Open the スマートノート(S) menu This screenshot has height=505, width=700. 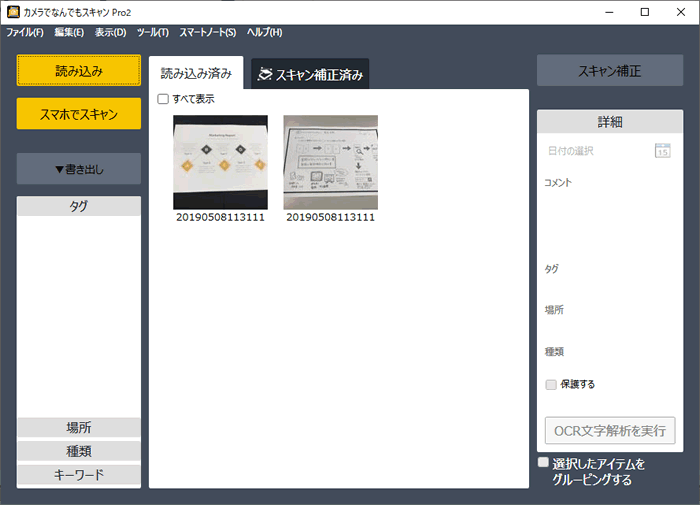pyautogui.click(x=208, y=33)
